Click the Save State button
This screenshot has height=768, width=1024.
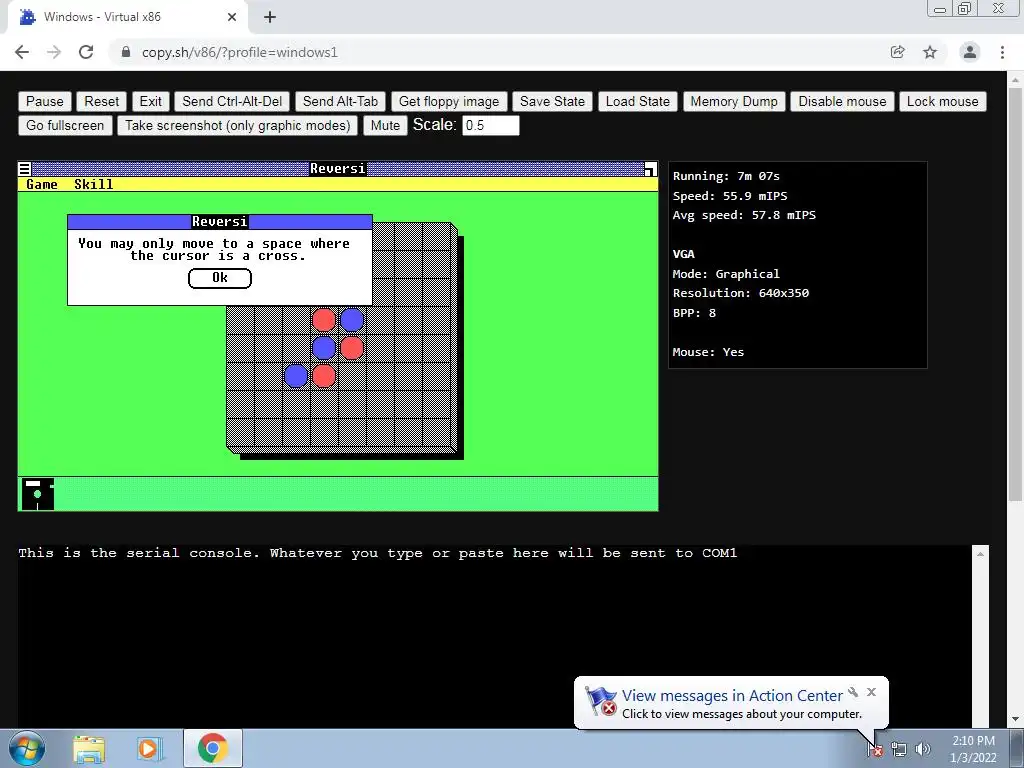552,101
